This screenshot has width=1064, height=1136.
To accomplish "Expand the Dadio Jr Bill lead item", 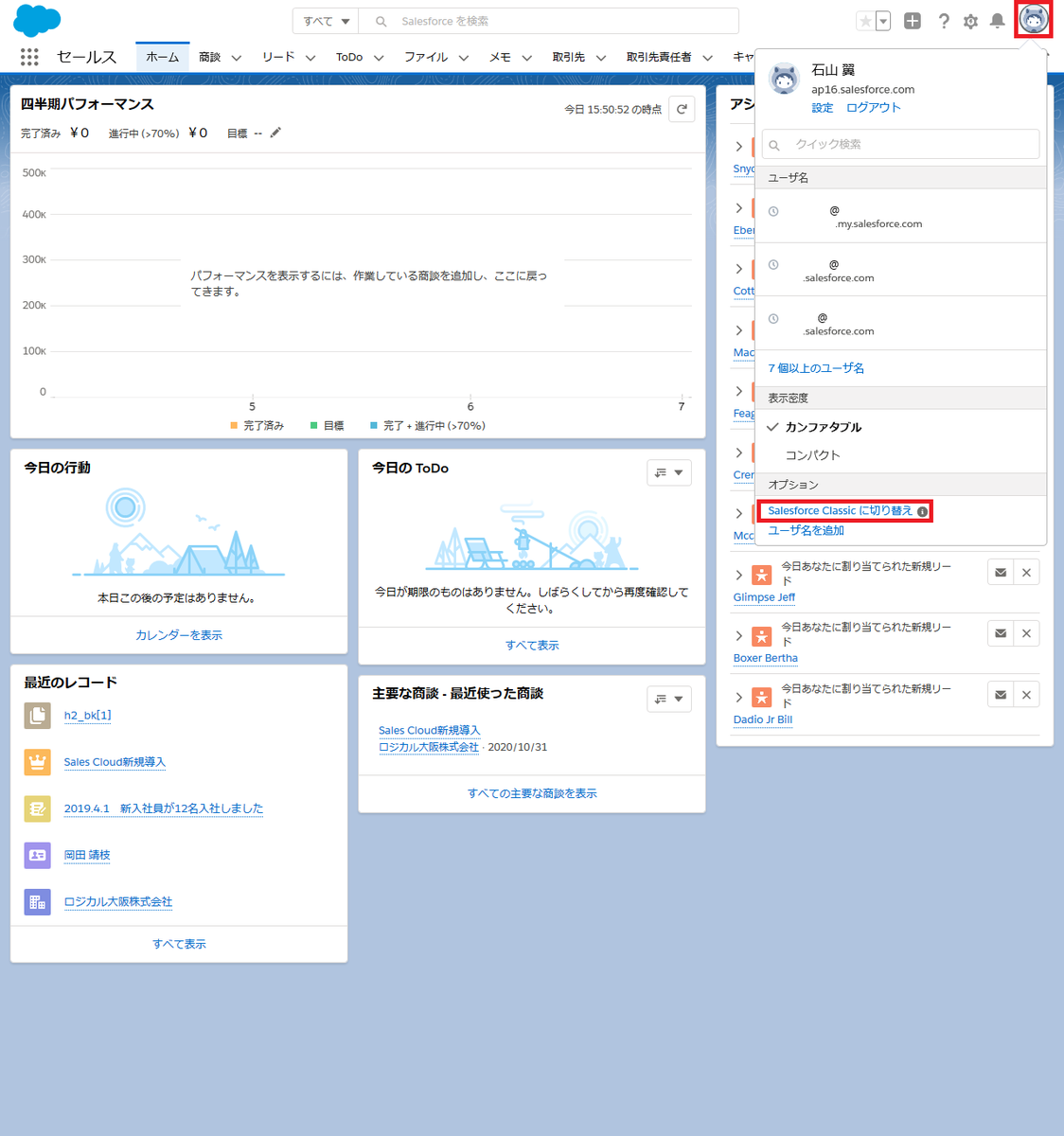I will (739, 698).
